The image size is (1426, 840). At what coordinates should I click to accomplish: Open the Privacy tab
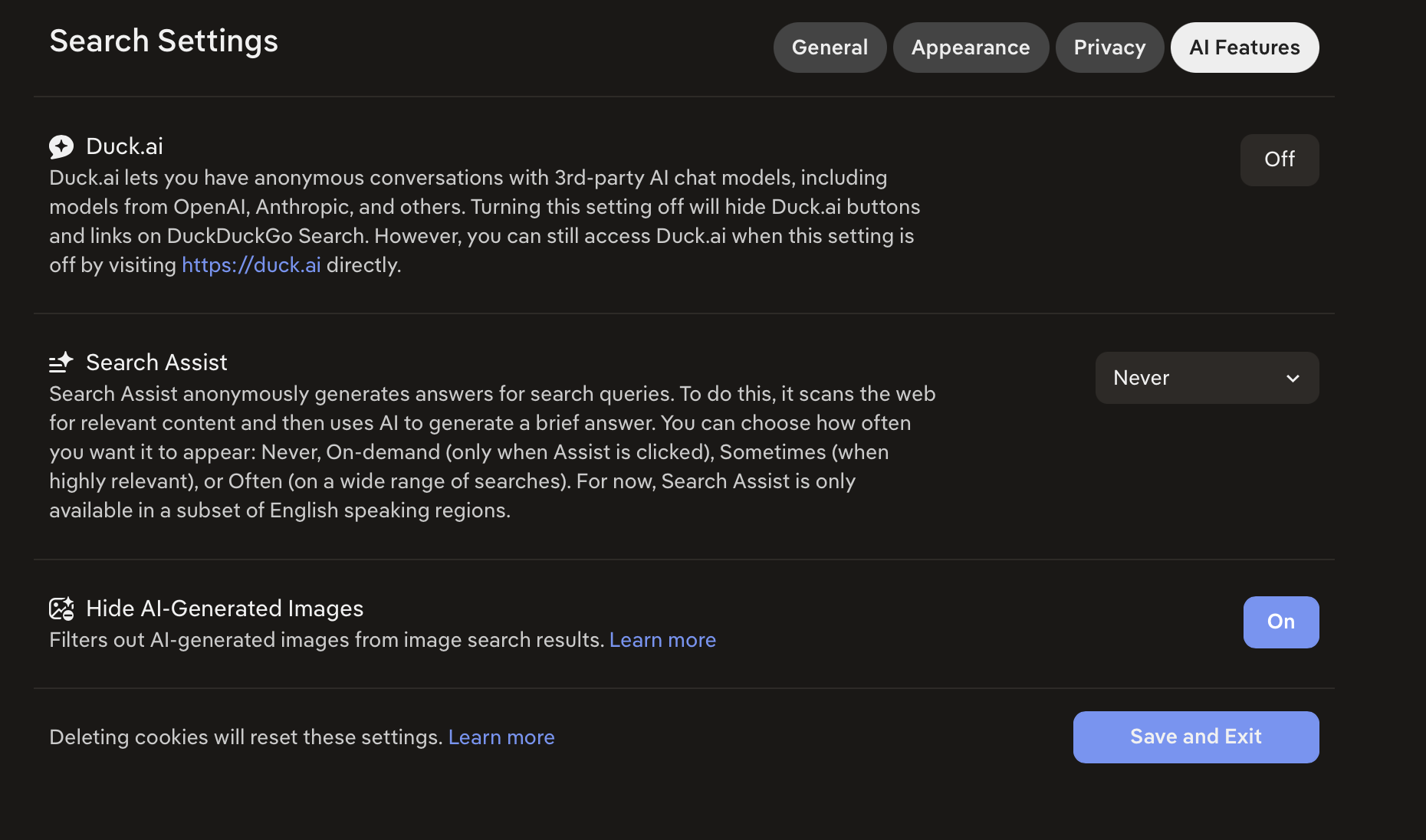1109,48
